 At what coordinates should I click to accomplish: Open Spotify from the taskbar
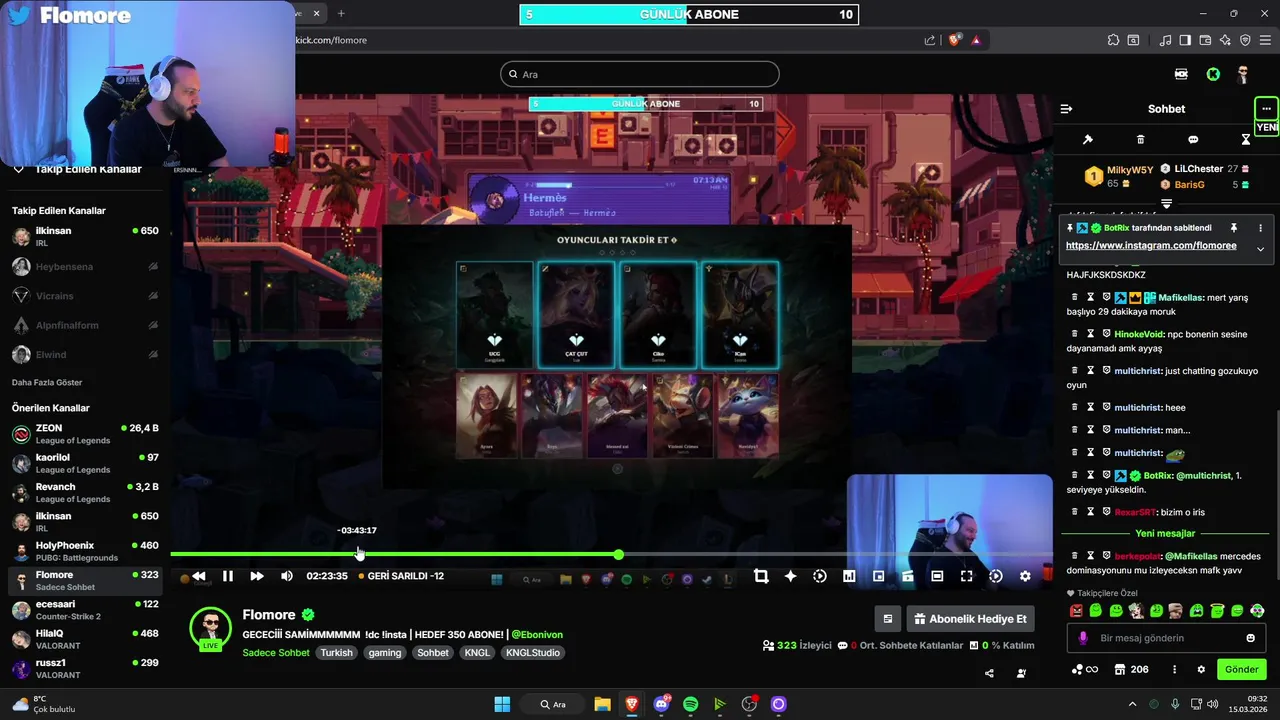pyautogui.click(x=690, y=704)
